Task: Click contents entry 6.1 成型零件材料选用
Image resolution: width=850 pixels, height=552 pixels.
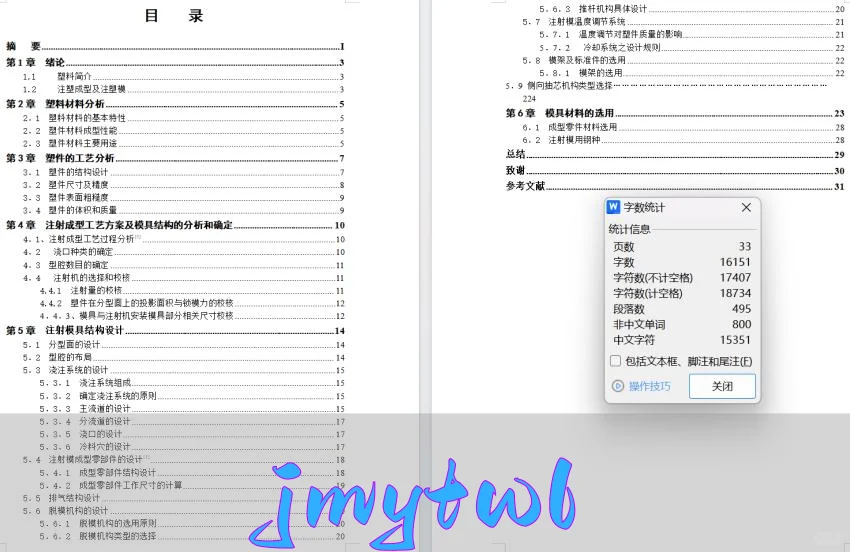Action: (x=683, y=127)
